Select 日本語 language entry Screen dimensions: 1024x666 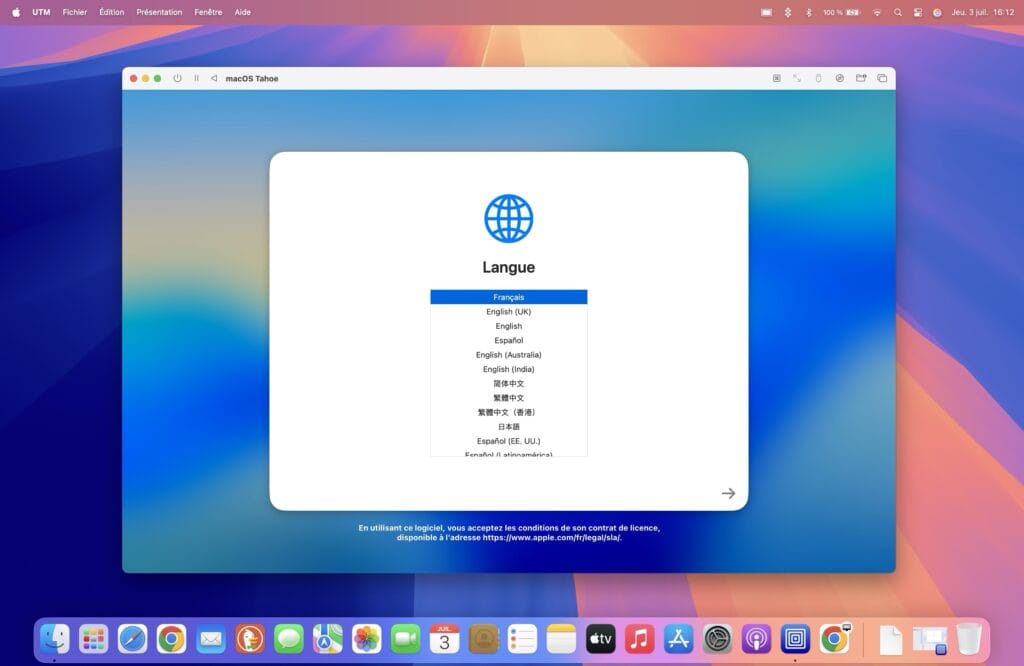[x=509, y=426]
